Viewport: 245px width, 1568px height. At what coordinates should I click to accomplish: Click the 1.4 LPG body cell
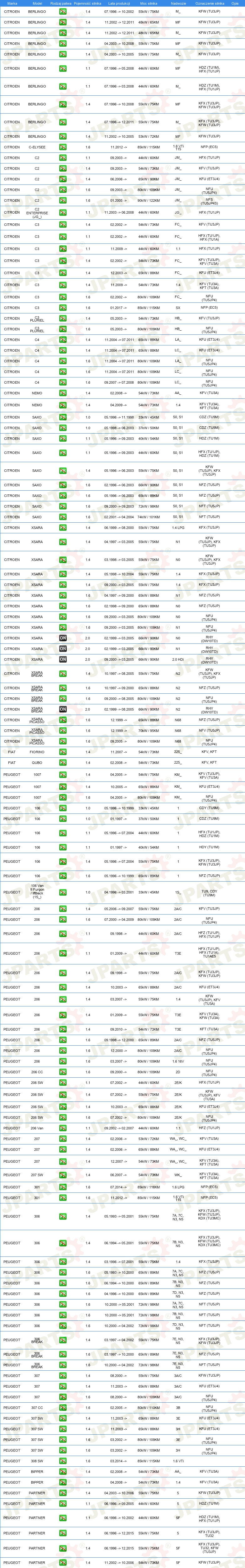[x=178, y=528]
